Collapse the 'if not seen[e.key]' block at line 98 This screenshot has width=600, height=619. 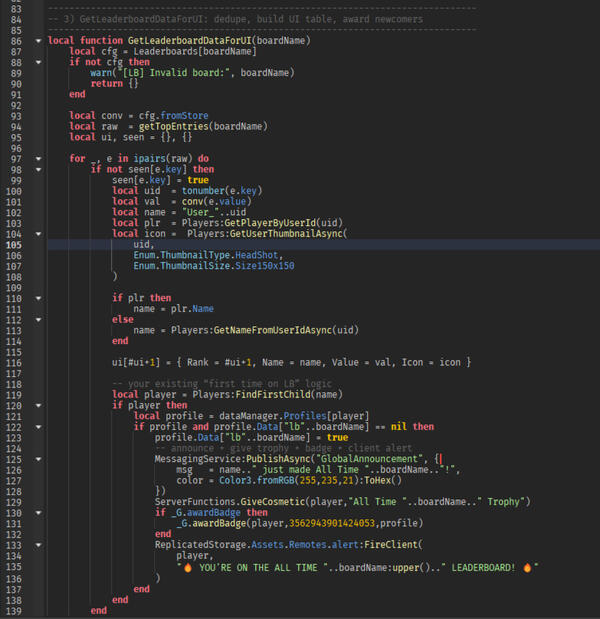[x=38, y=169]
